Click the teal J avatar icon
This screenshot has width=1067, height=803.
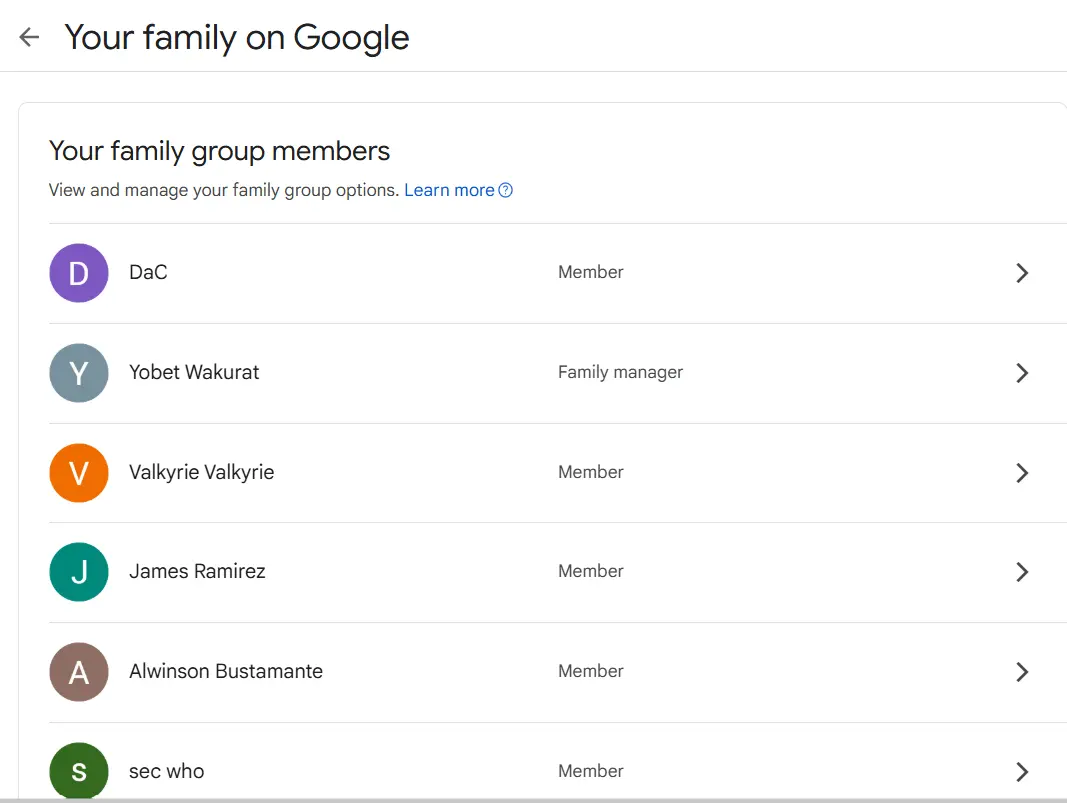(x=79, y=572)
